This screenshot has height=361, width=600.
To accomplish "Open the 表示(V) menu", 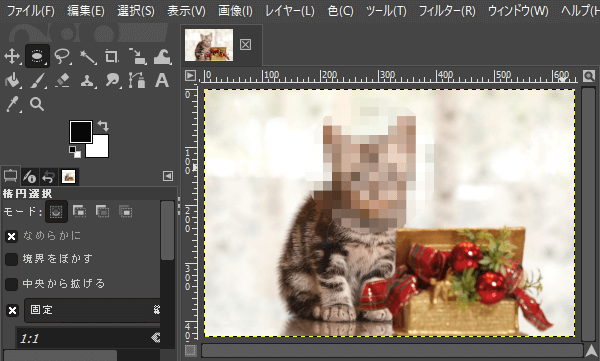I will (186, 11).
